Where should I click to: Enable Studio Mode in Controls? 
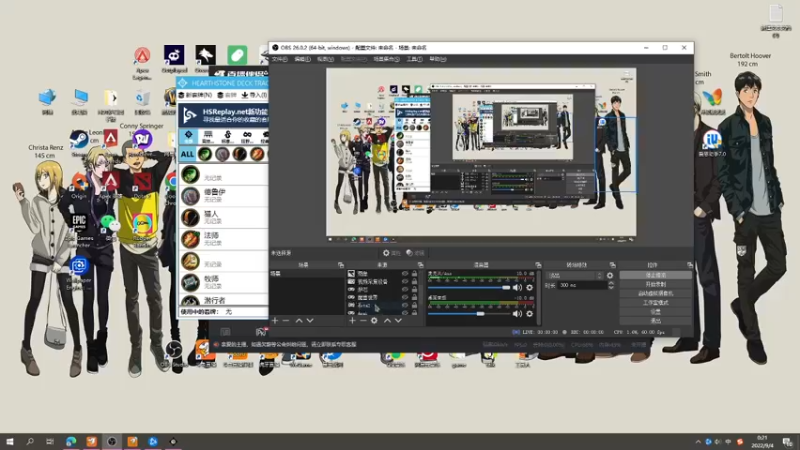click(656, 303)
